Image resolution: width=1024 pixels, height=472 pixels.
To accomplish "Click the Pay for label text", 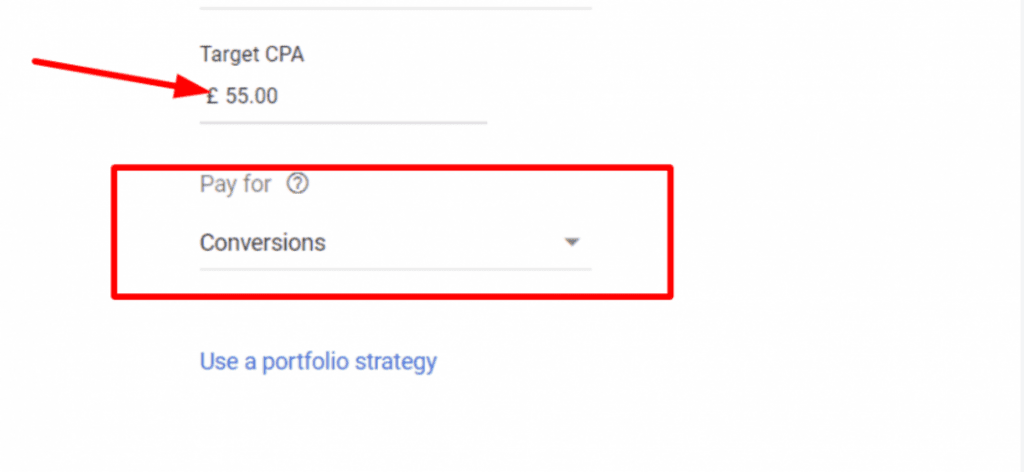I will click(x=235, y=185).
